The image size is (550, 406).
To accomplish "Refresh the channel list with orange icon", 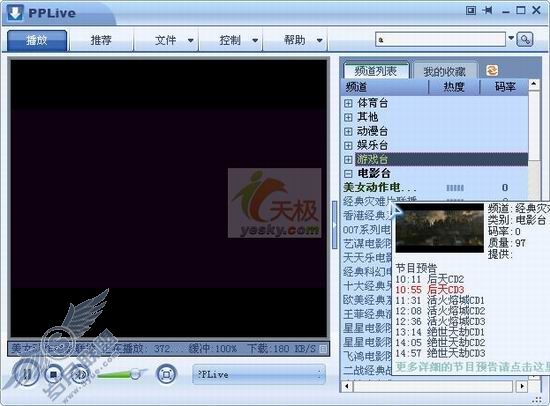I will point(492,71).
